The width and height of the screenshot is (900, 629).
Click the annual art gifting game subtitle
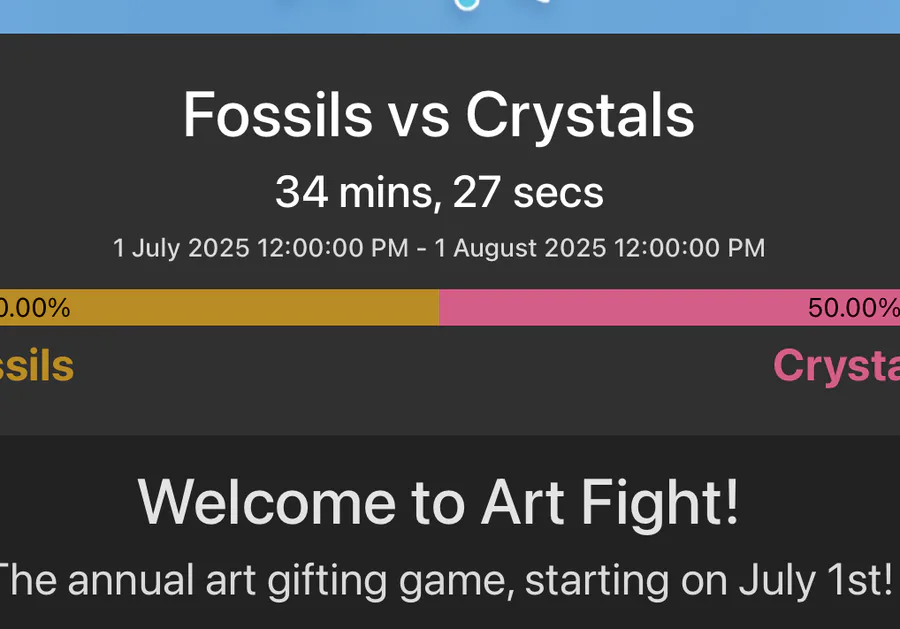[445, 581]
